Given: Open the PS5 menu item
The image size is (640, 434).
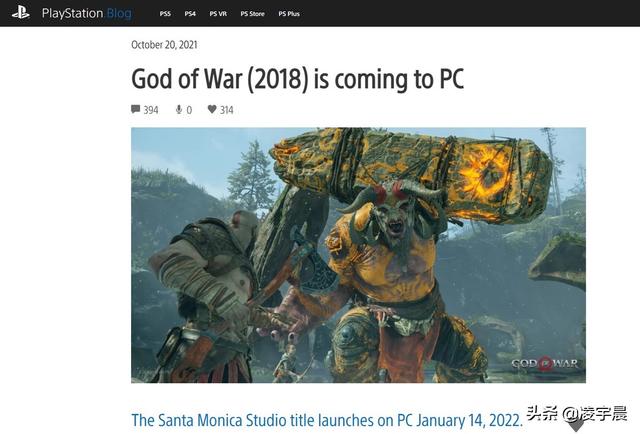Looking at the screenshot, I should tap(165, 14).
